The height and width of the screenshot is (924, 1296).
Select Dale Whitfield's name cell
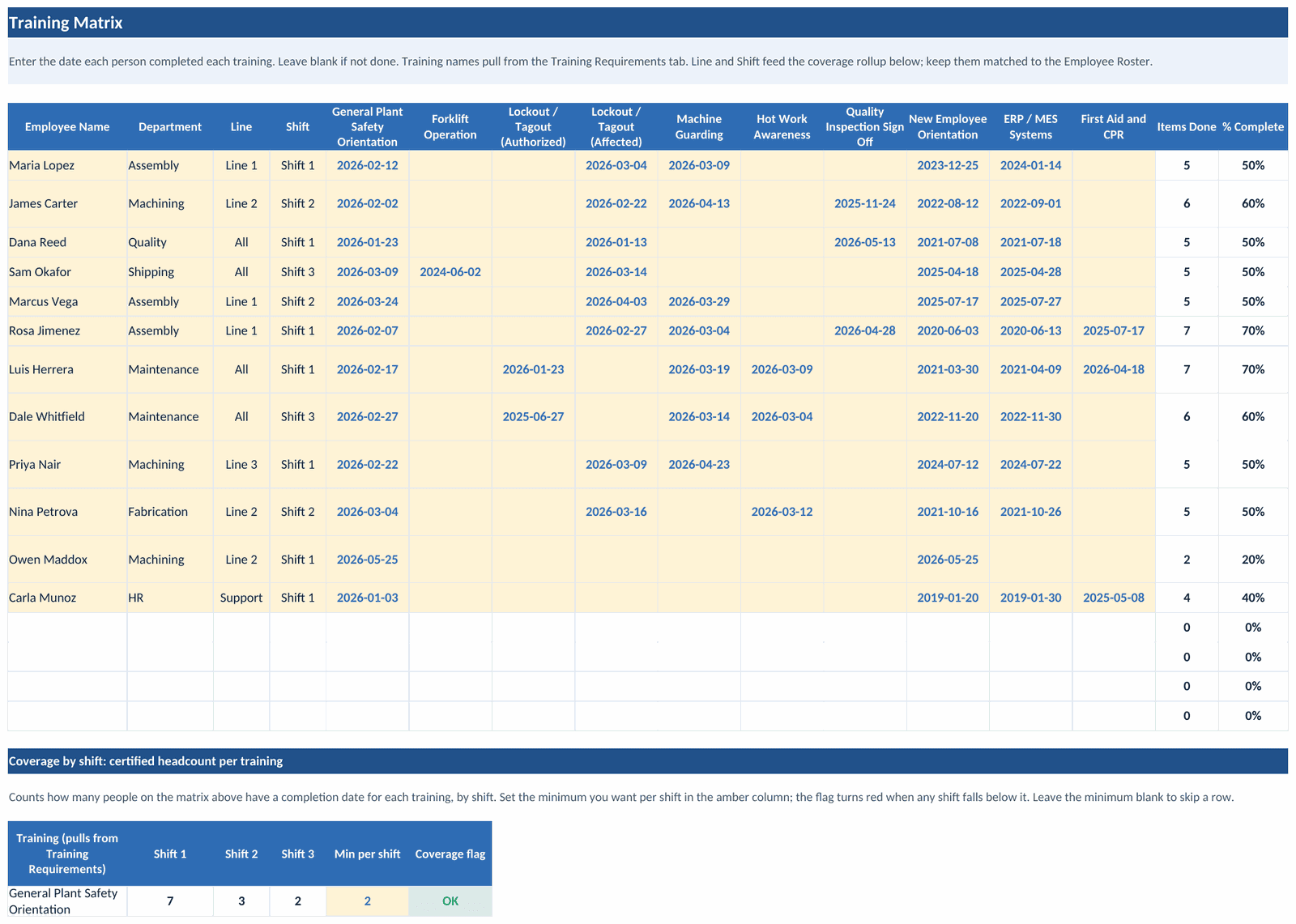67,417
